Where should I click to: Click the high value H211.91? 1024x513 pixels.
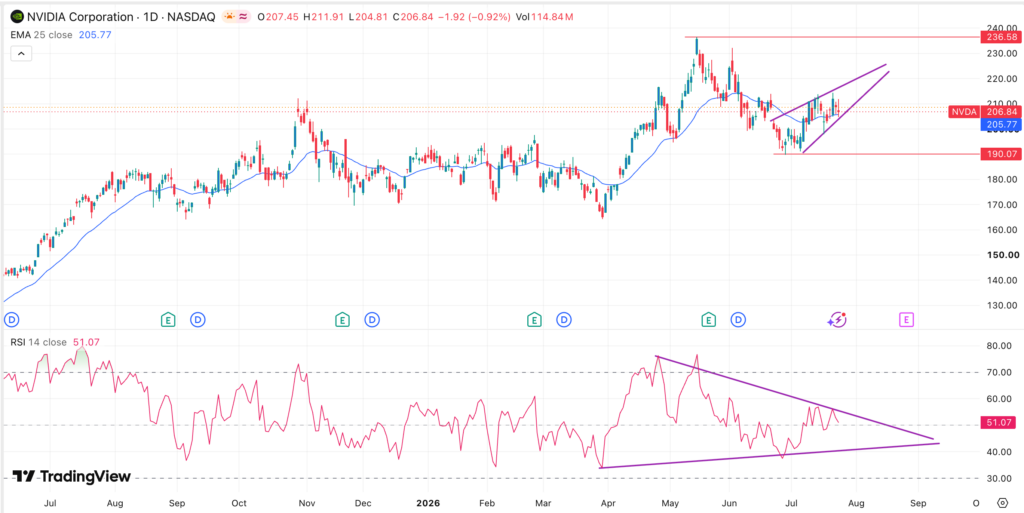pyautogui.click(x=325, y=18)
